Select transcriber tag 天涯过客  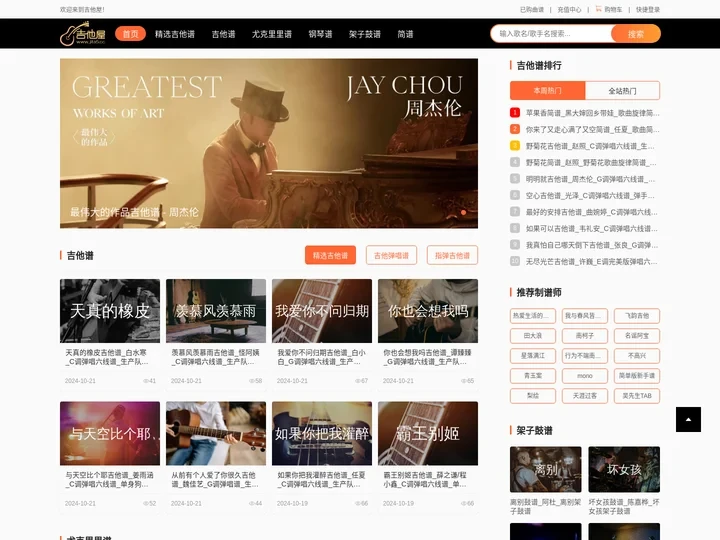coord(585,395)
